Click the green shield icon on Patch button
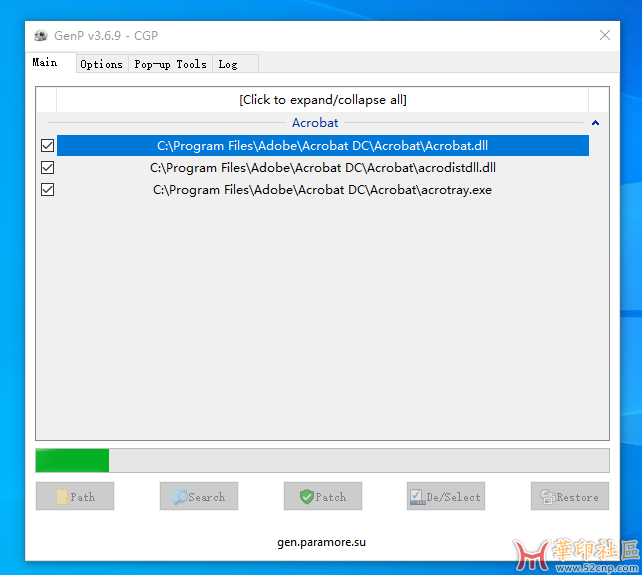 tap(306, 497)
